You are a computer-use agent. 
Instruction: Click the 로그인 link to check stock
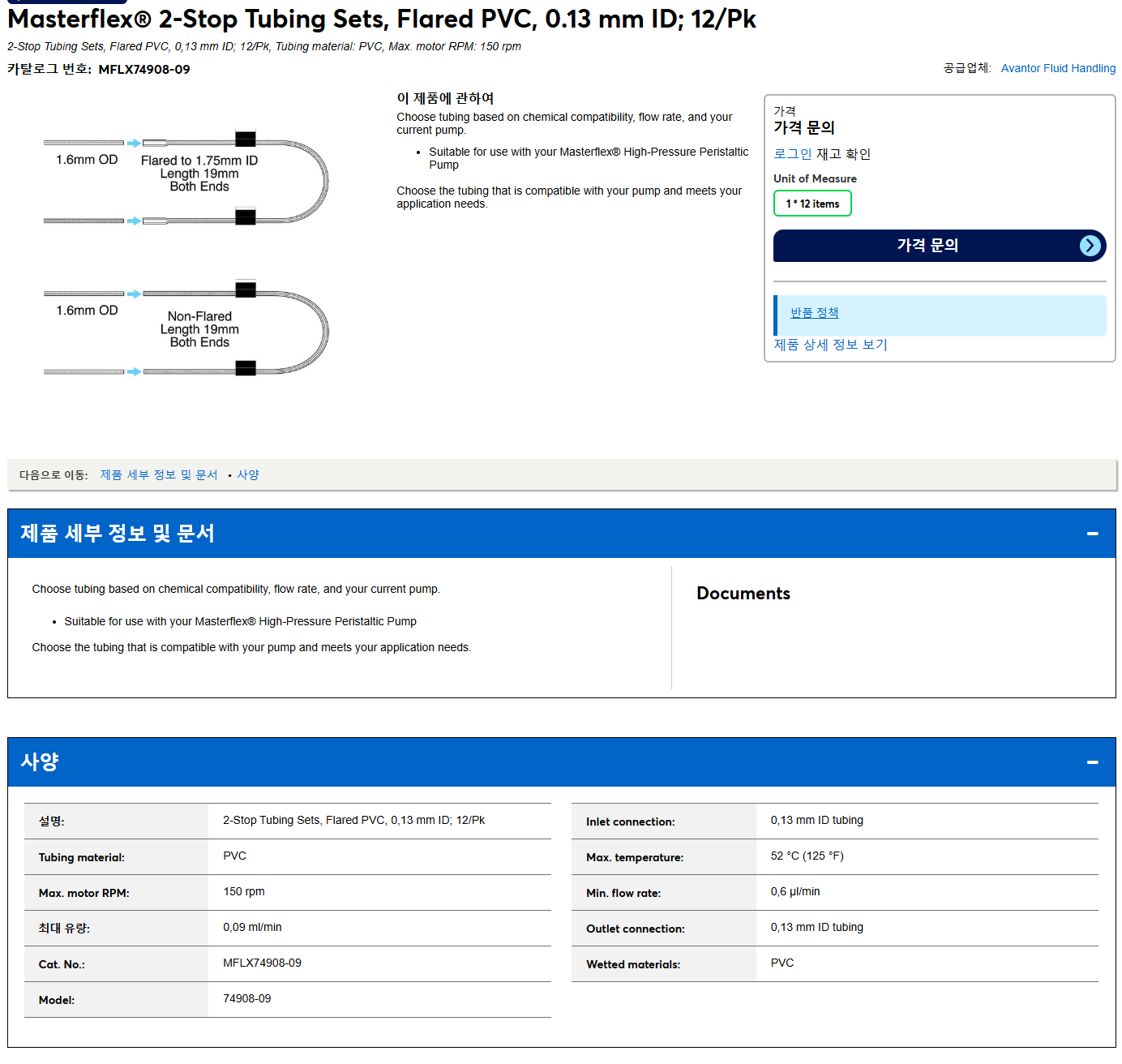[792, 154]
